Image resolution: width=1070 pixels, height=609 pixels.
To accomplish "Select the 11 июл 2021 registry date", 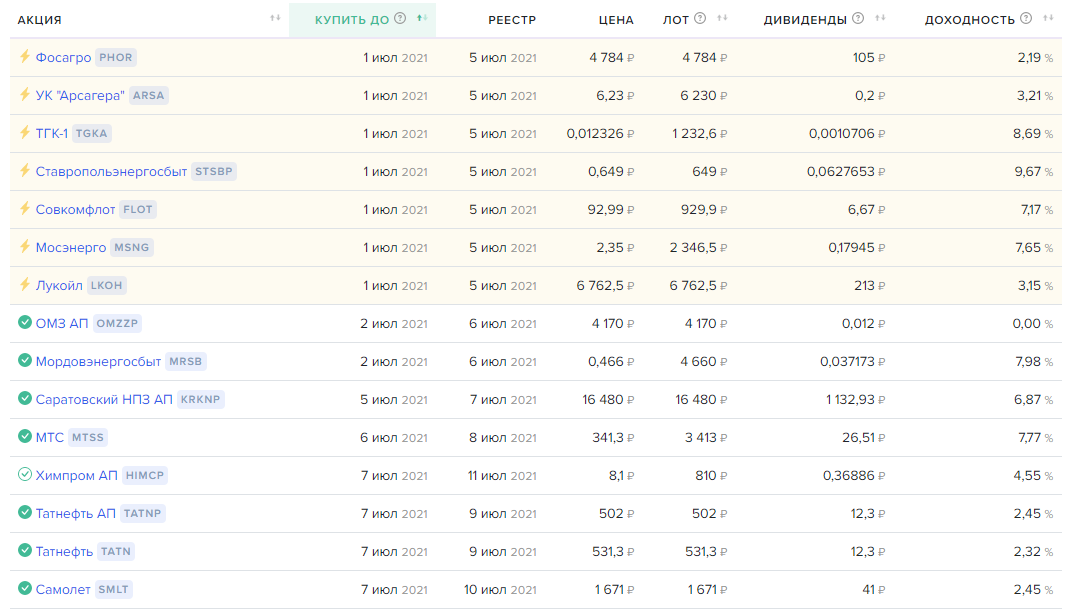I will coord(502,476).
